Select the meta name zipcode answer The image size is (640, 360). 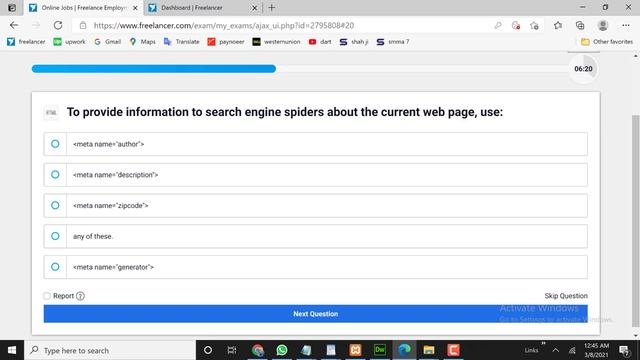(x=316, y=205)
